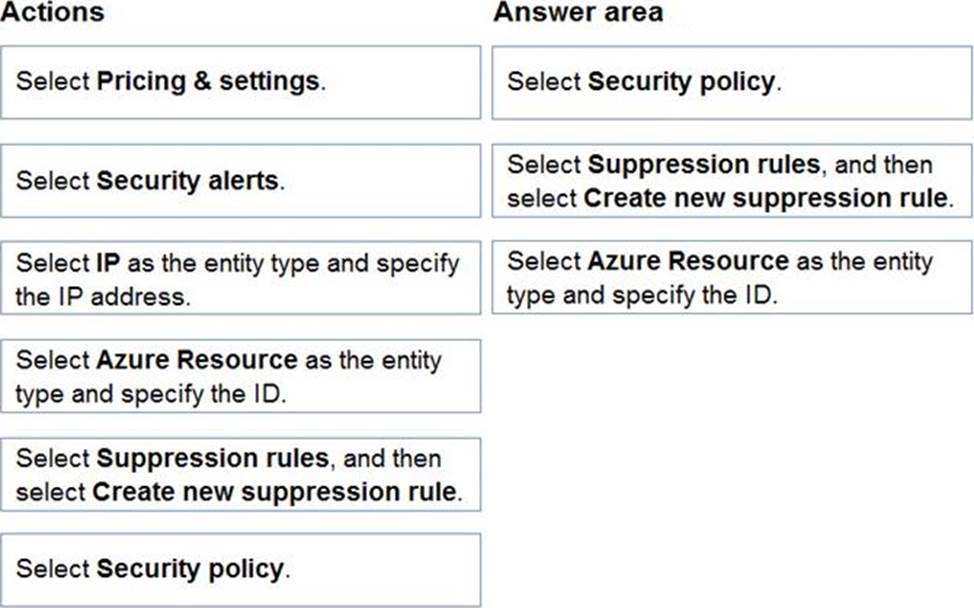Screen dimensions: 974x608
Task: Select Azure Resource action in Actions list
Action: [x=240, y=376]
